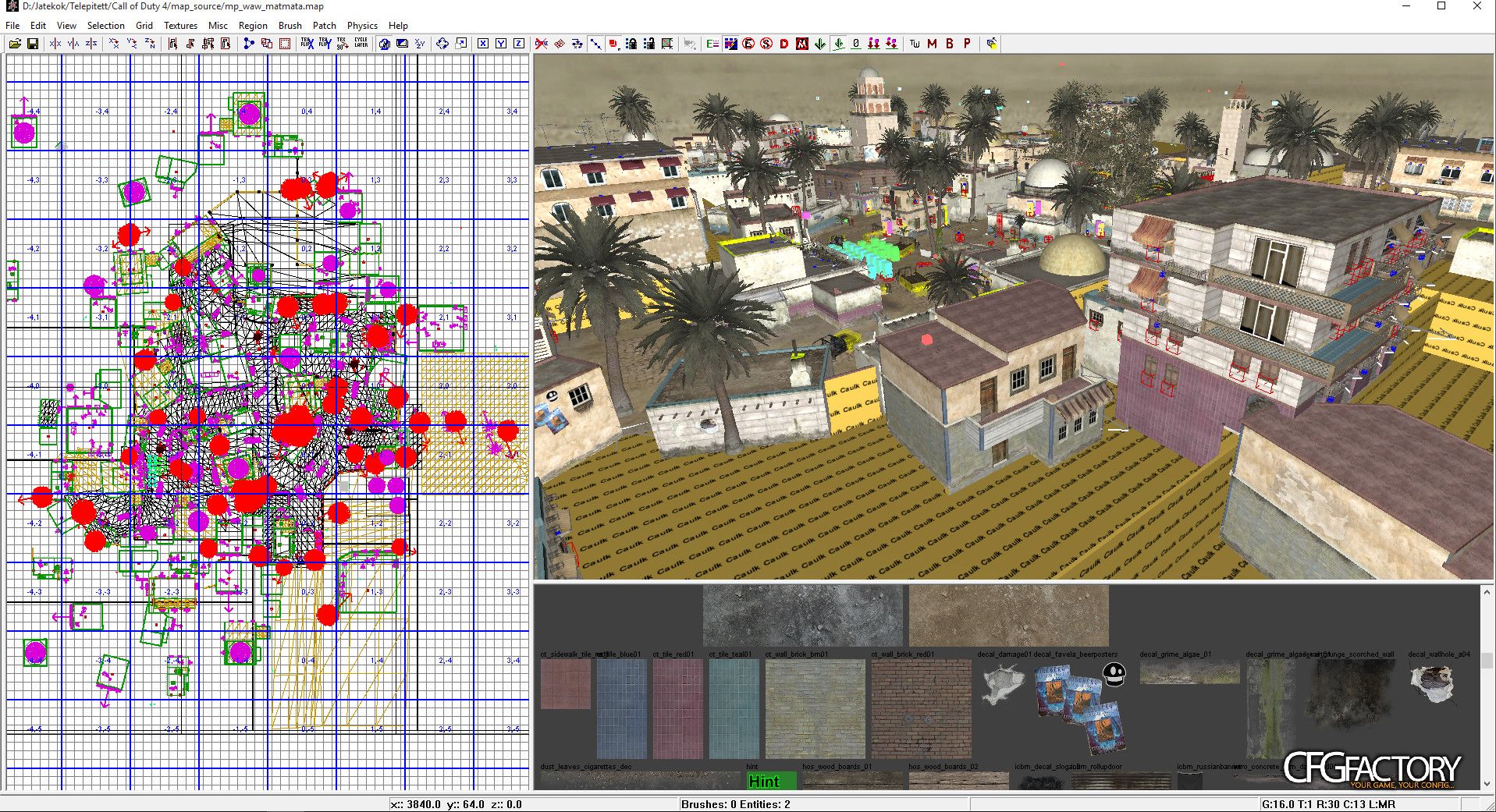Switch the 2D grid to Z view
The height and width of the screenshot is (812, 1496).
(519, 44)
